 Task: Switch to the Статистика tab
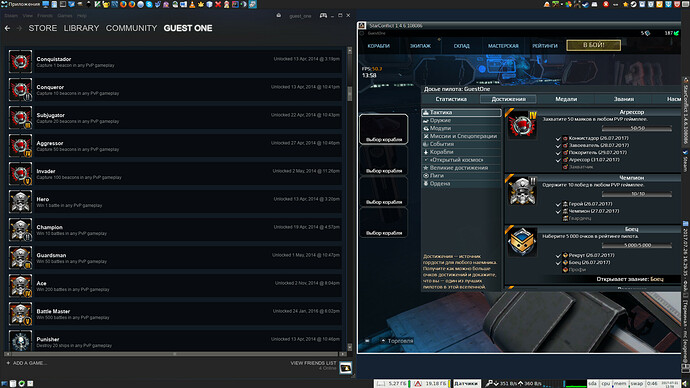tap(451, 99)
